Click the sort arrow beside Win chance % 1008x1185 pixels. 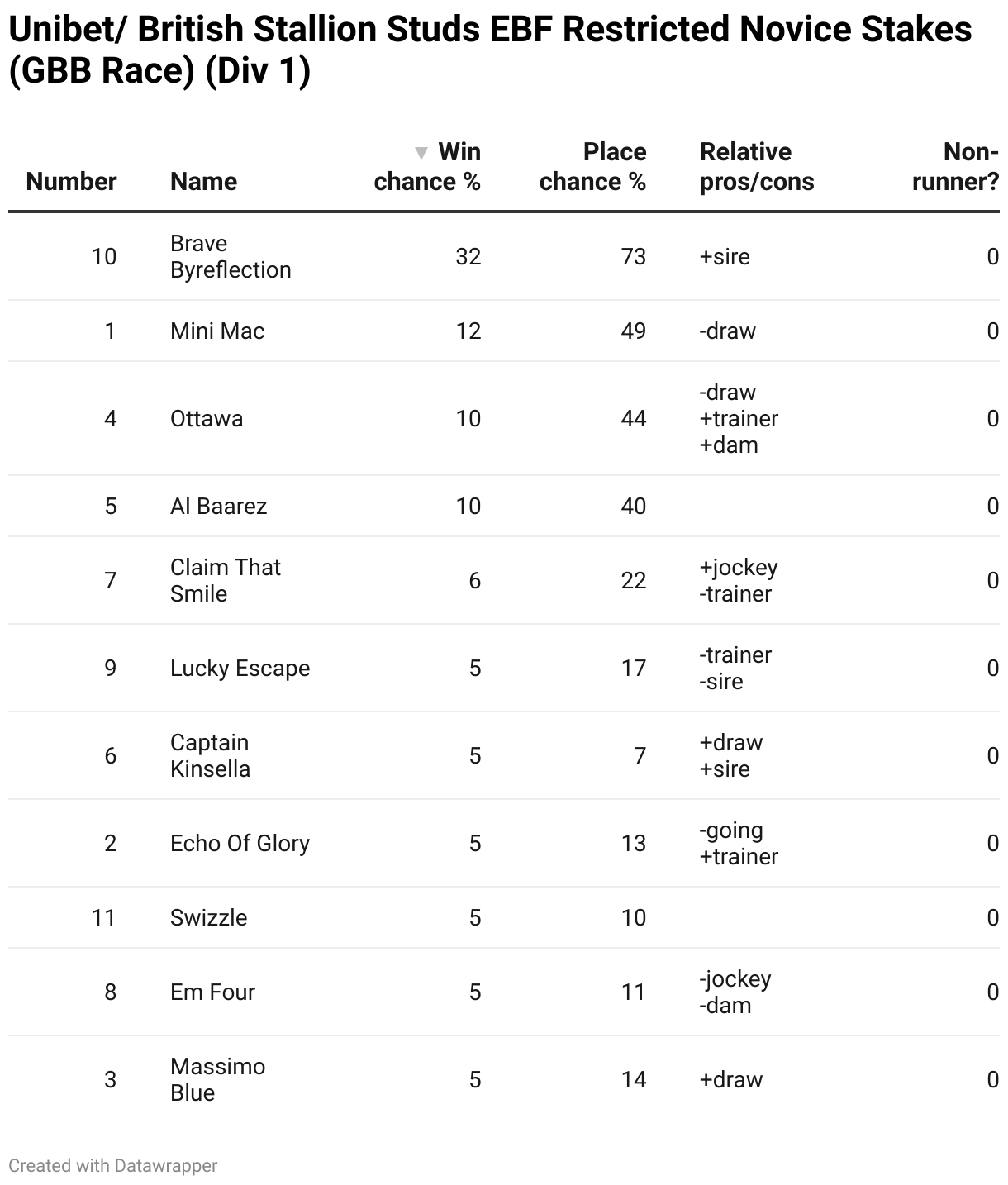421,153
